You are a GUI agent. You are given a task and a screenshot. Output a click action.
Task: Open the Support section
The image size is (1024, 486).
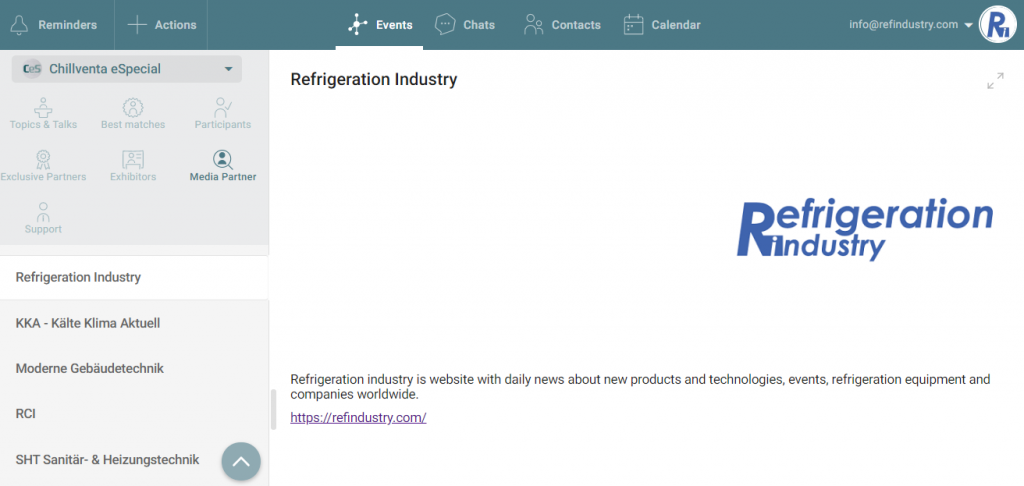pyautogui.click(x=43, y=219)
